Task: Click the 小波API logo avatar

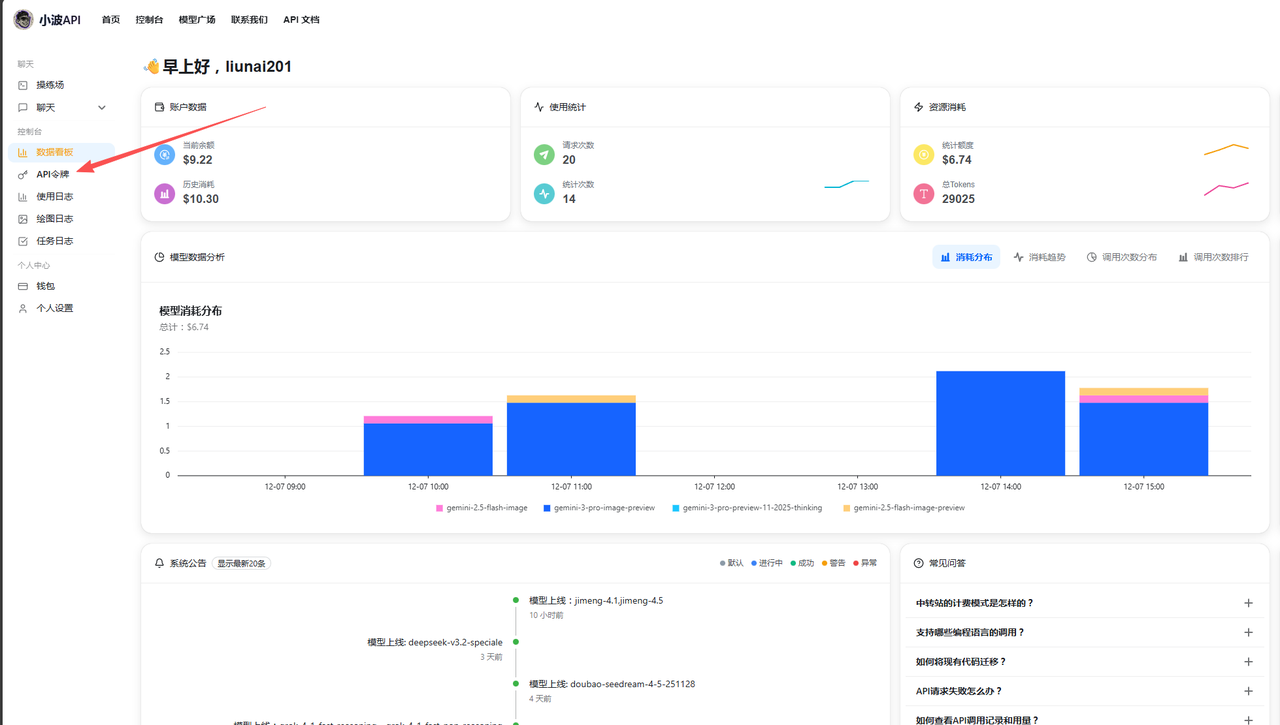Action: 23,20
